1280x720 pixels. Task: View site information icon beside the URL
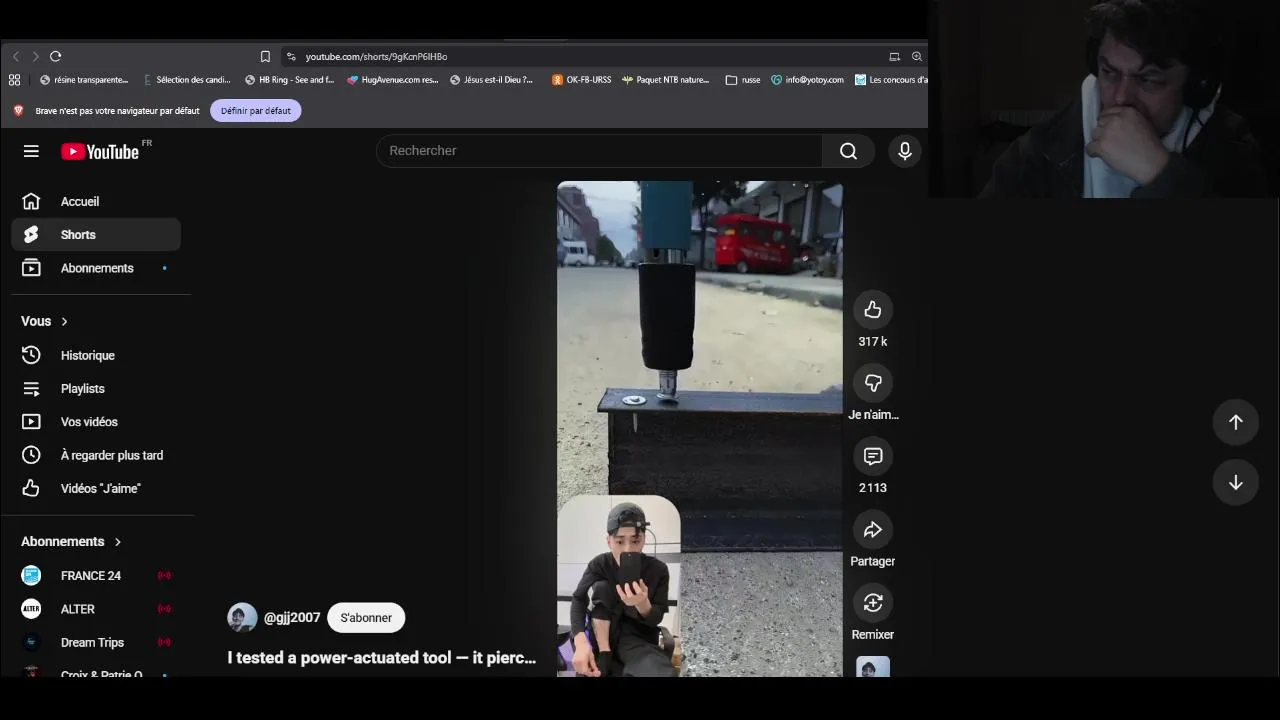[291, 56]
